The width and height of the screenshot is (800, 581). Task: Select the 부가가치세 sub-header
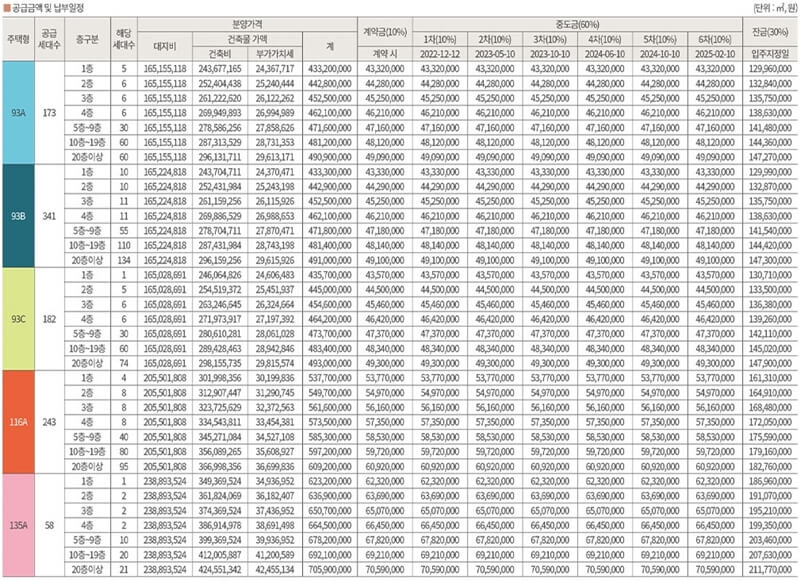coord(275,54)
